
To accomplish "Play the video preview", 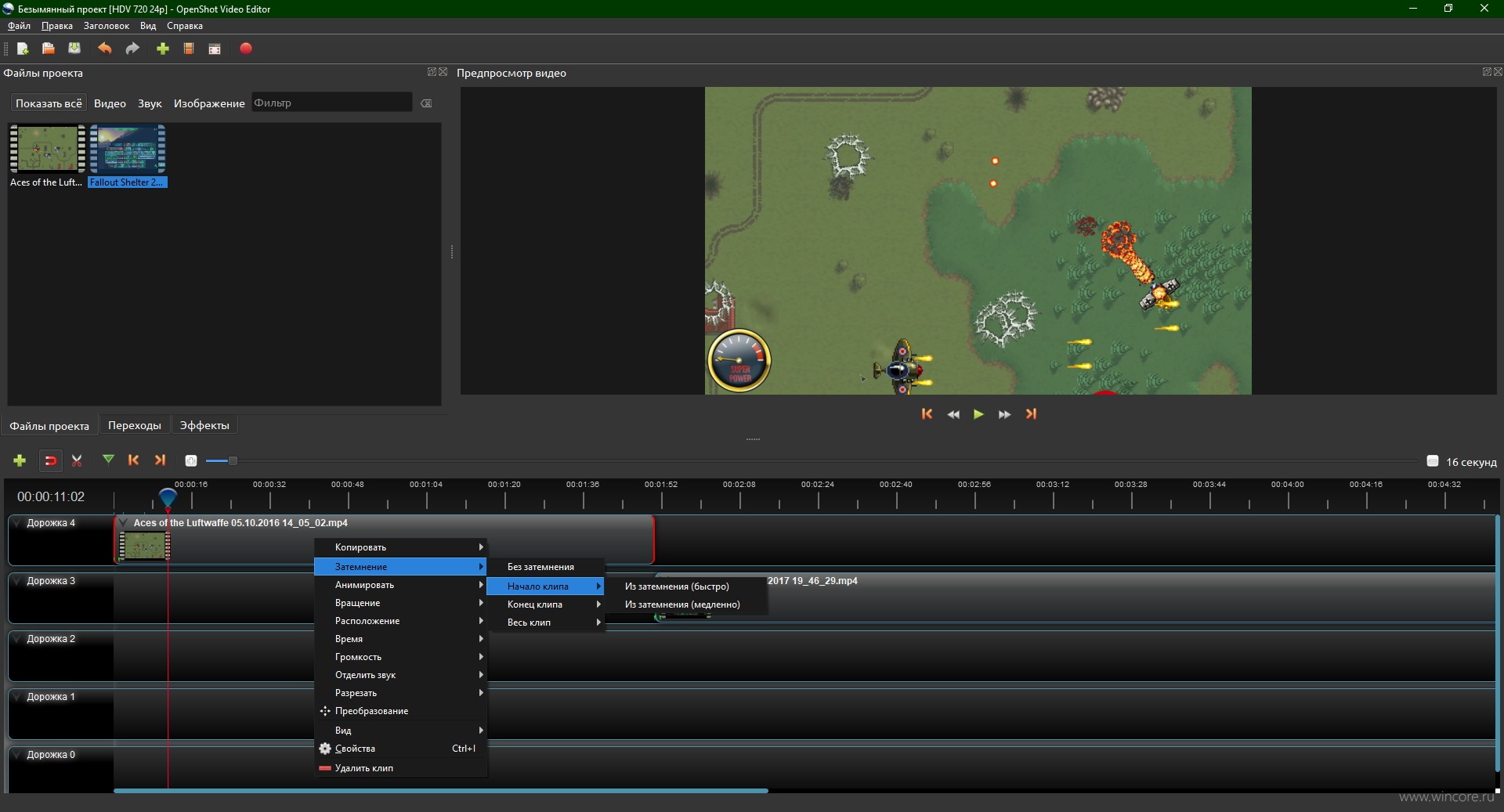I will [x=978, y=414].
